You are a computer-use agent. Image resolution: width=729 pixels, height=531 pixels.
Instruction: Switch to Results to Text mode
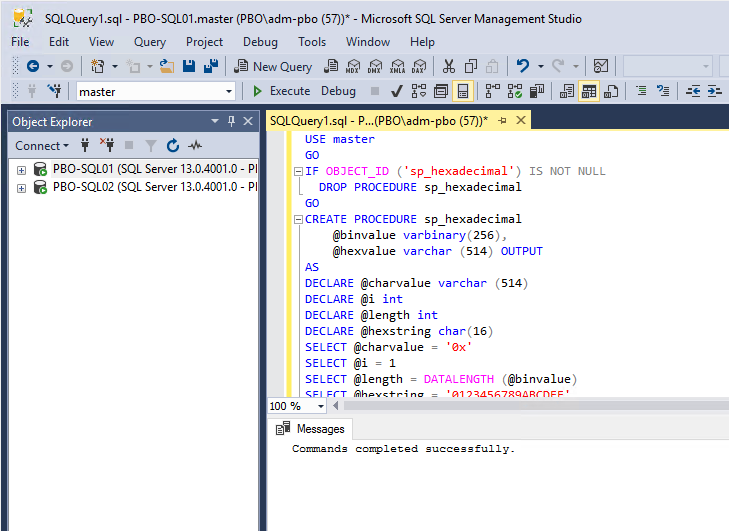567,91
